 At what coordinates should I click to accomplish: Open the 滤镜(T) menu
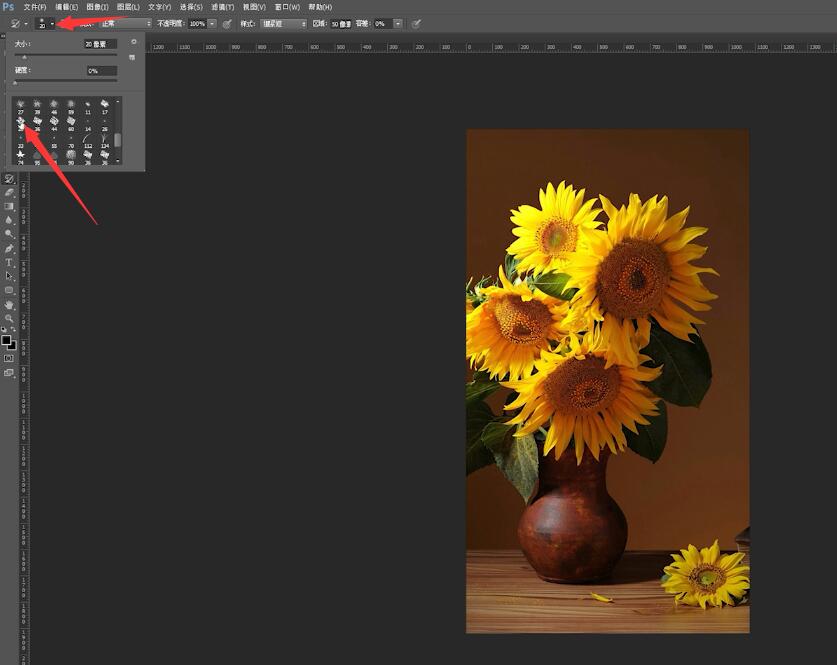click(x=223, y=7)
